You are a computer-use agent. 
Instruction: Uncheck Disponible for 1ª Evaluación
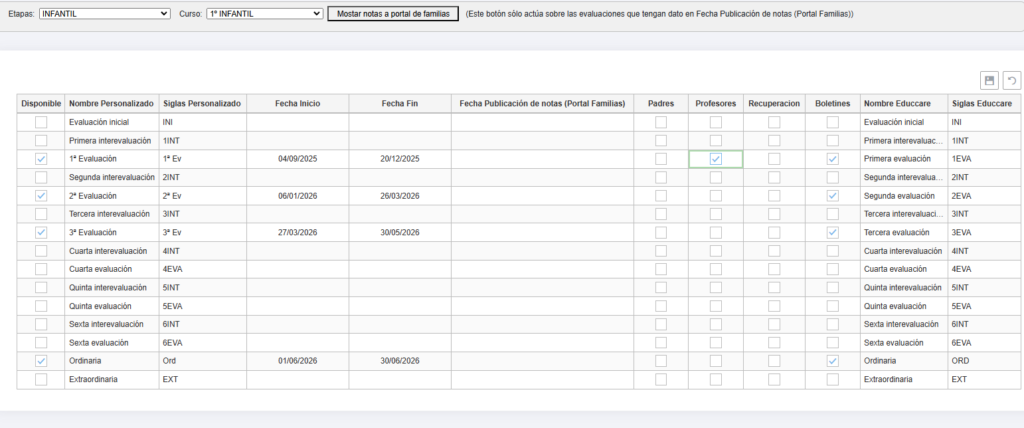[x=41, y=159]
